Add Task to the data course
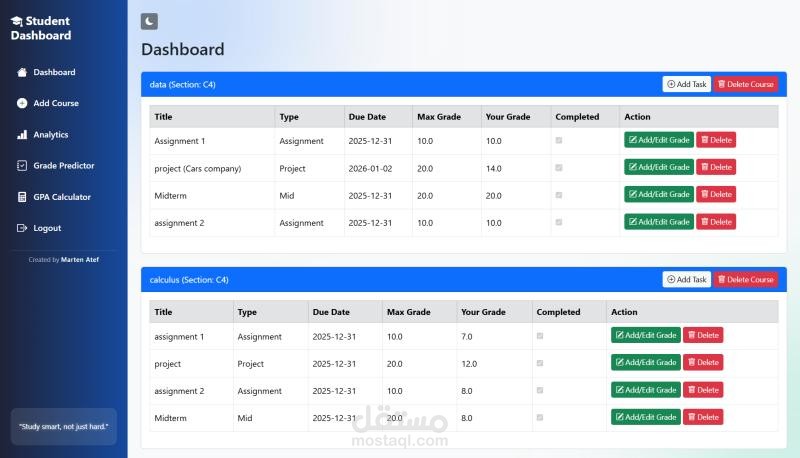 pos(687,84)
